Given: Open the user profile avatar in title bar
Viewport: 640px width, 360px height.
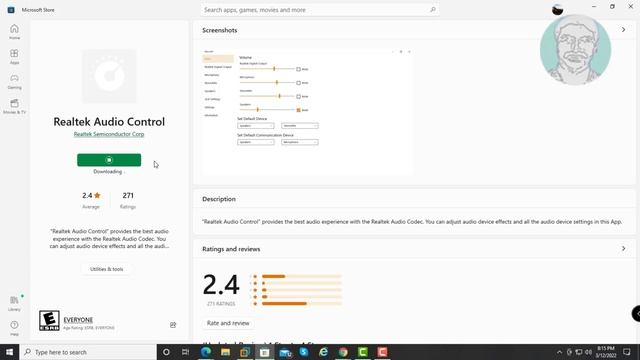Looking at the screenshot, I should coord(557,9).
